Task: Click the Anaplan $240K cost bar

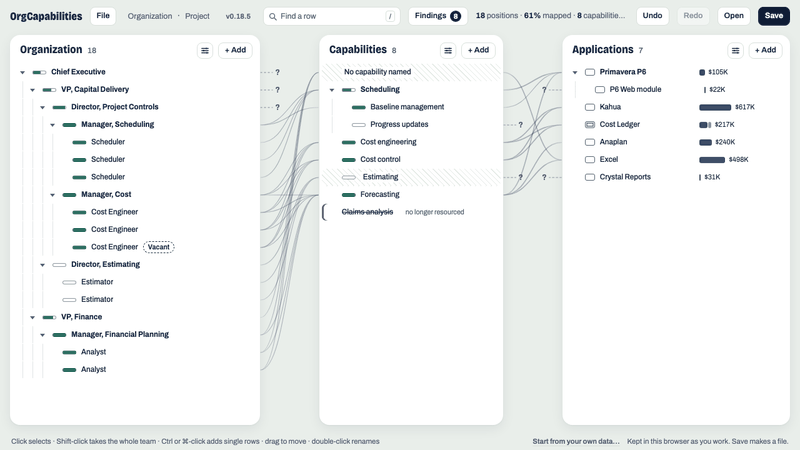Action: pos(705,142)
